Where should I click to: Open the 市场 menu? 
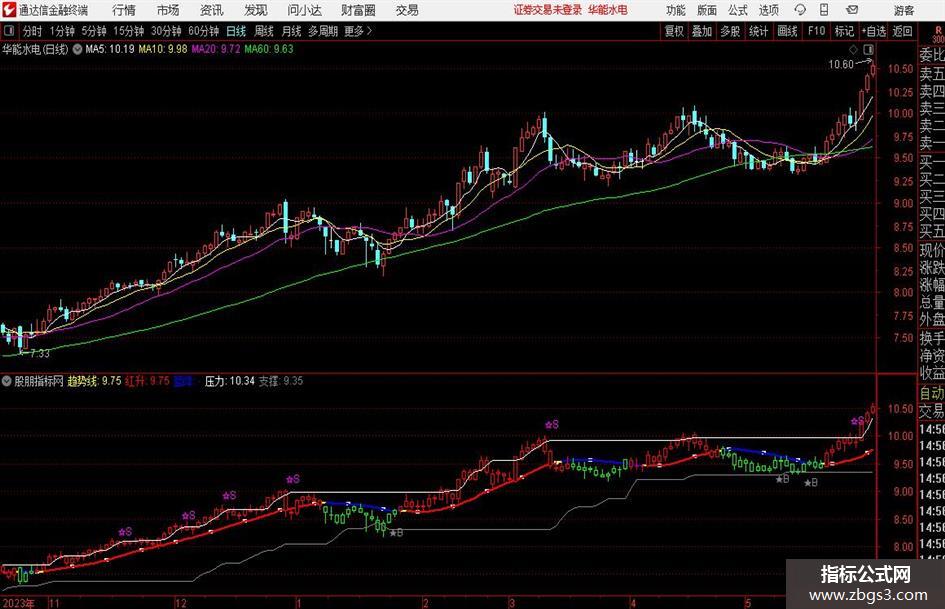pyautogui.click(x=168, y=10)
